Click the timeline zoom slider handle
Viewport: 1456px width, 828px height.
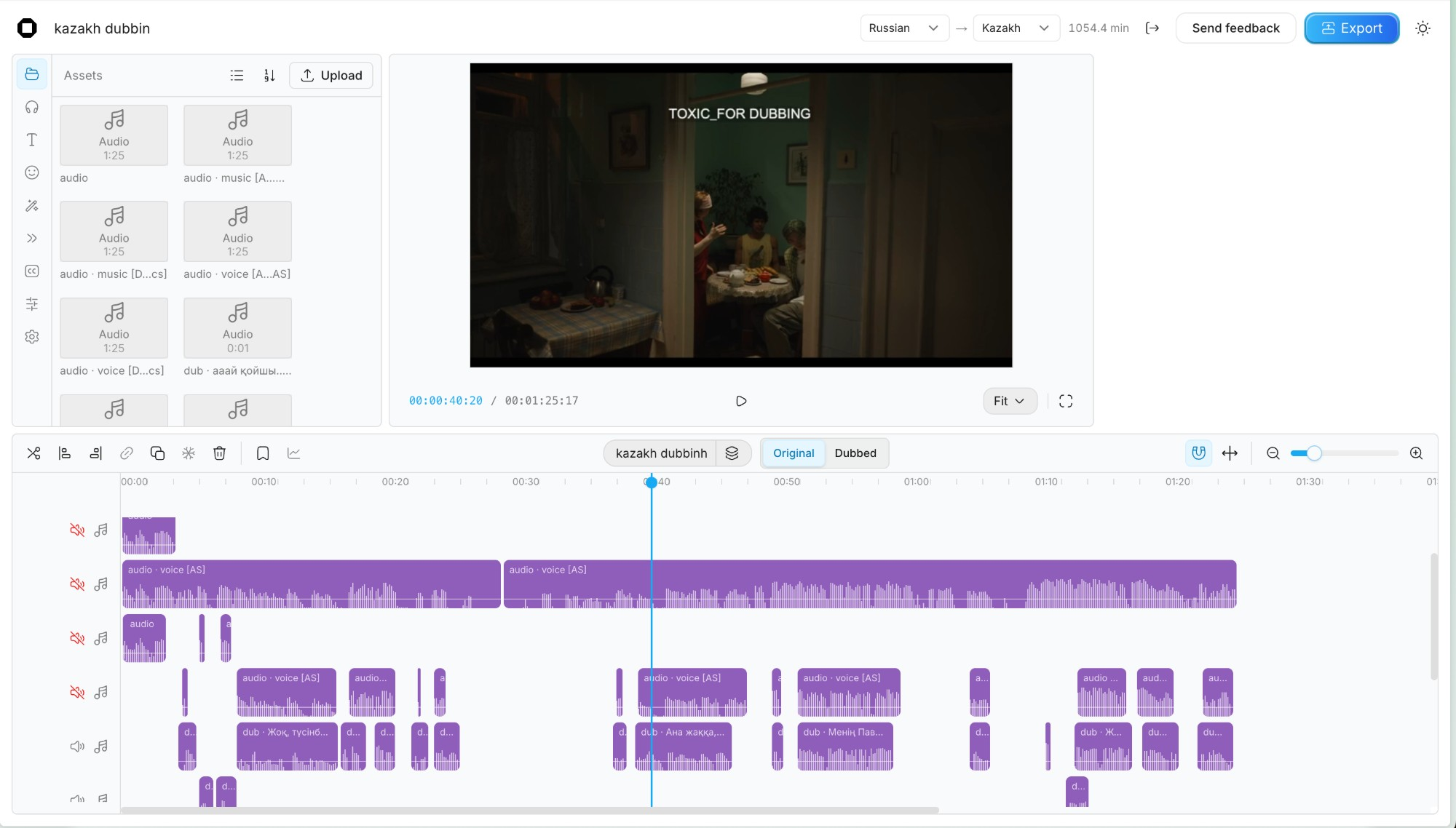1314,453
